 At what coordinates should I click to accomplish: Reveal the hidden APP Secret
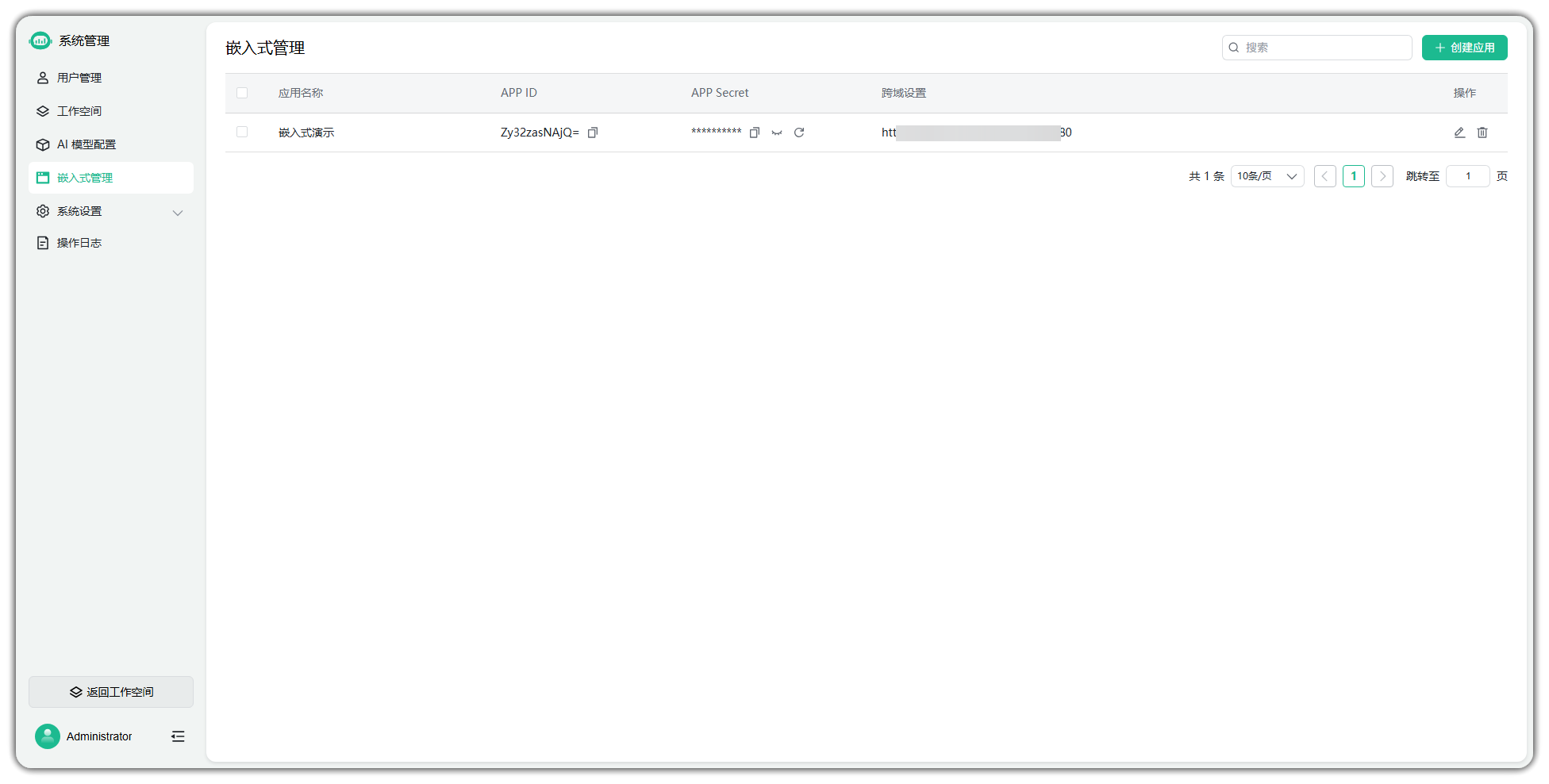tap(777, 133)
